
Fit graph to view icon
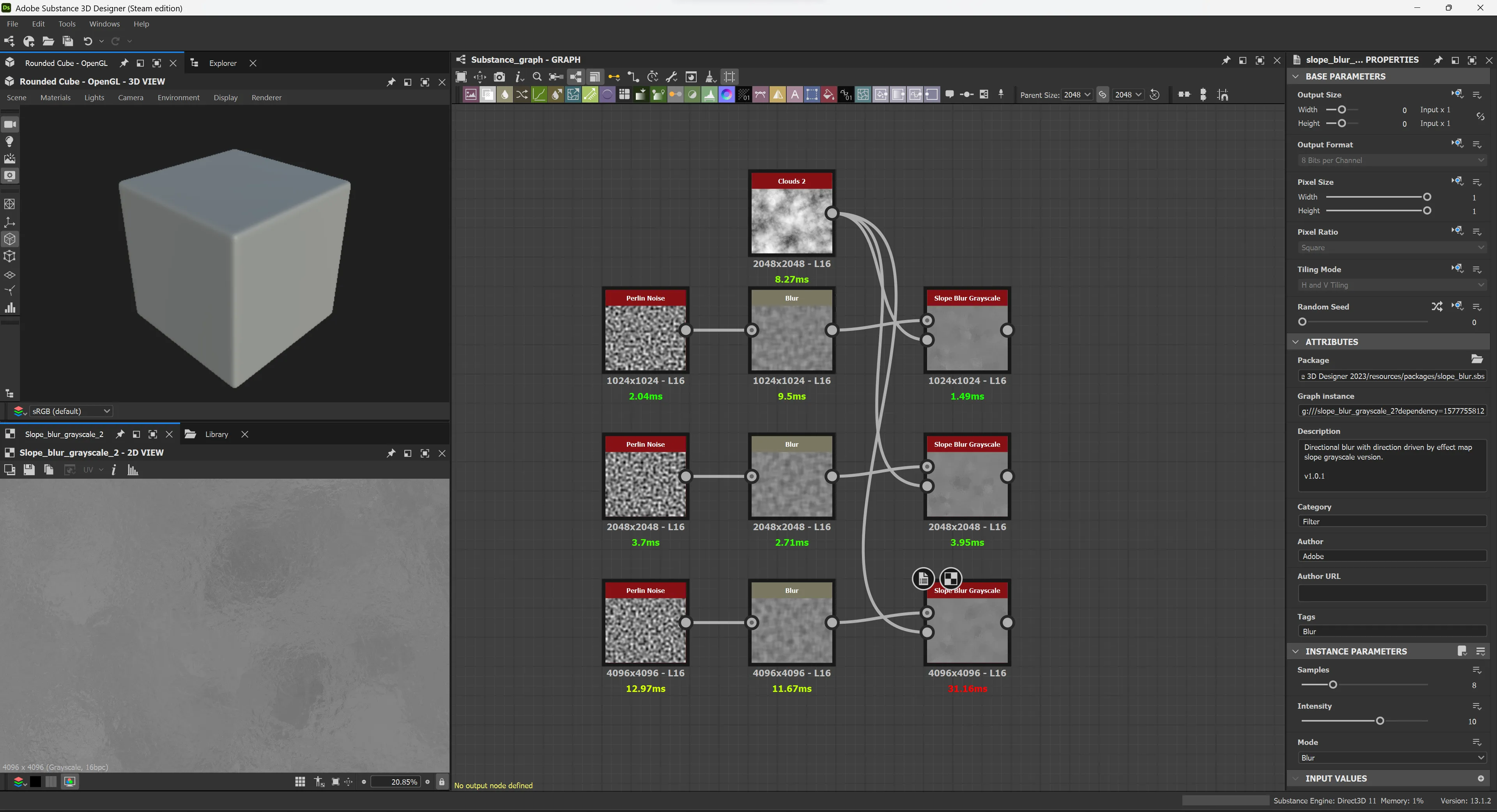click(461, 77)
